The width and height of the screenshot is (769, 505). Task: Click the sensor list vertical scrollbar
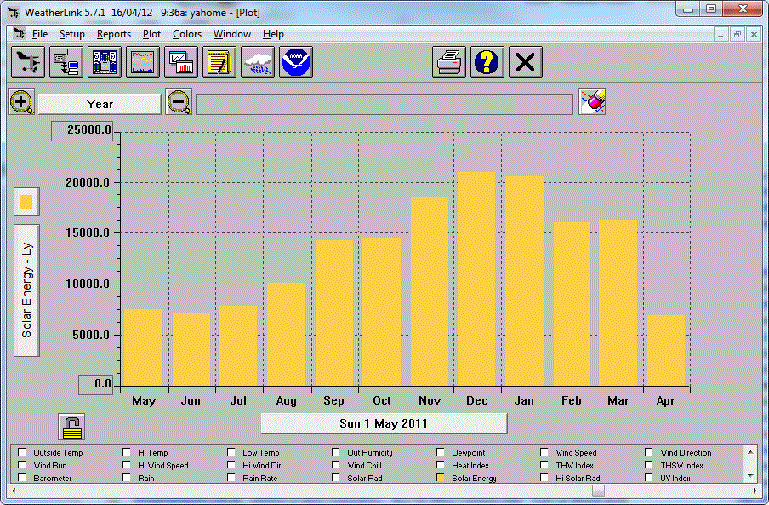coord(750,465)
